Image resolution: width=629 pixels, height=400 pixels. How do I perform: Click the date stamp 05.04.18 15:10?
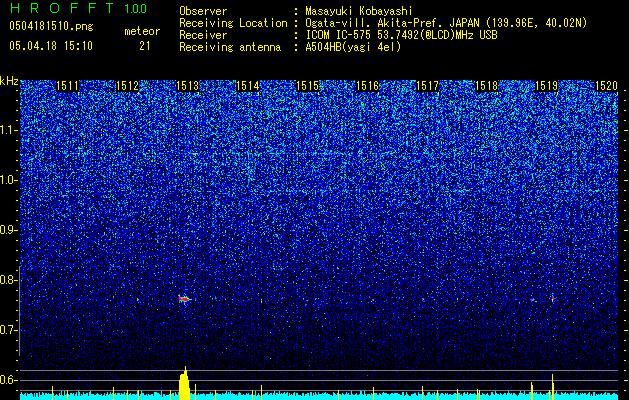pos(51,45)
